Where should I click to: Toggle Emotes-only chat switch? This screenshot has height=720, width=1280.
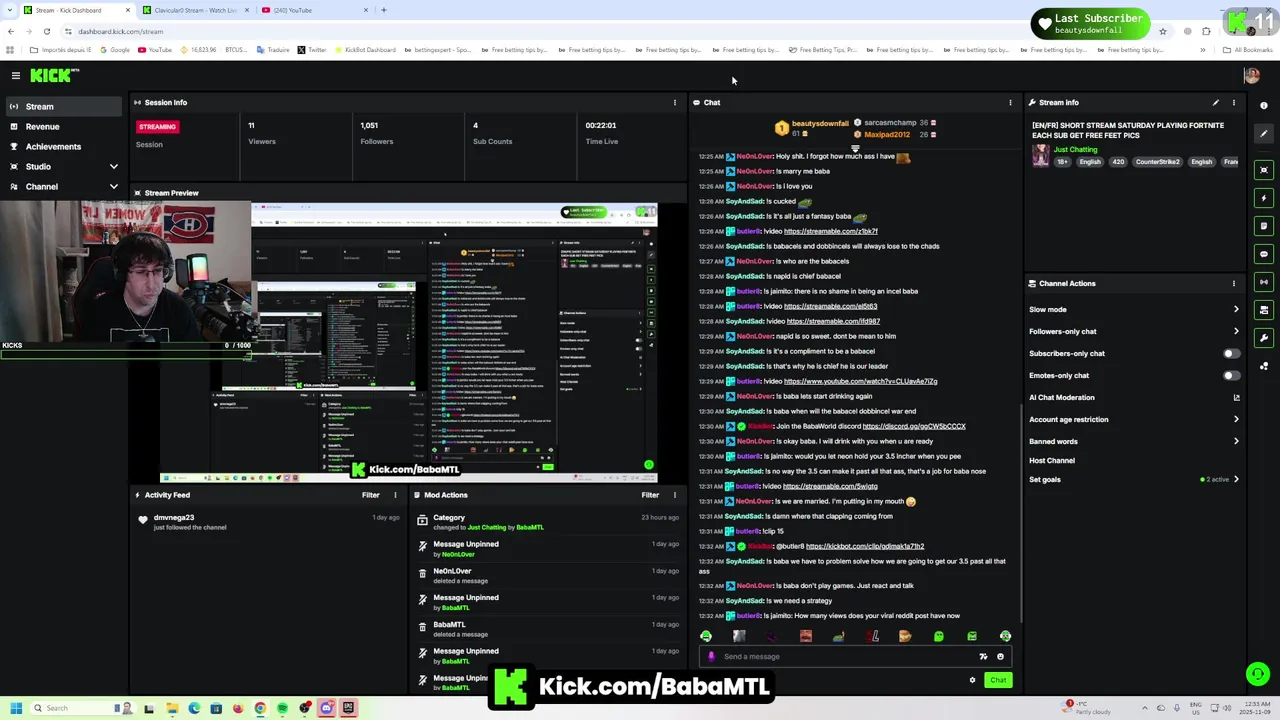tap(1231, 375)
